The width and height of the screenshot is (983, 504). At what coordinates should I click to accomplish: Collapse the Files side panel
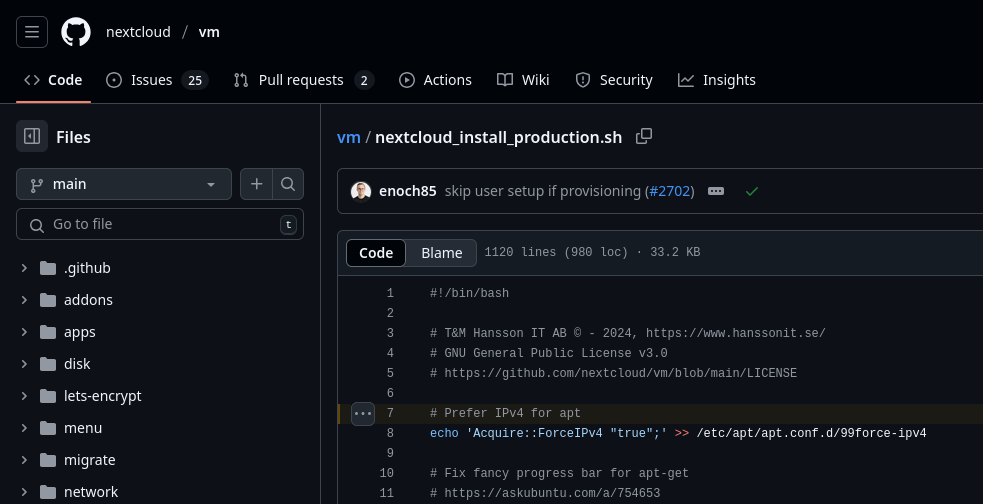pyautogui.click(x=32, y=136)
